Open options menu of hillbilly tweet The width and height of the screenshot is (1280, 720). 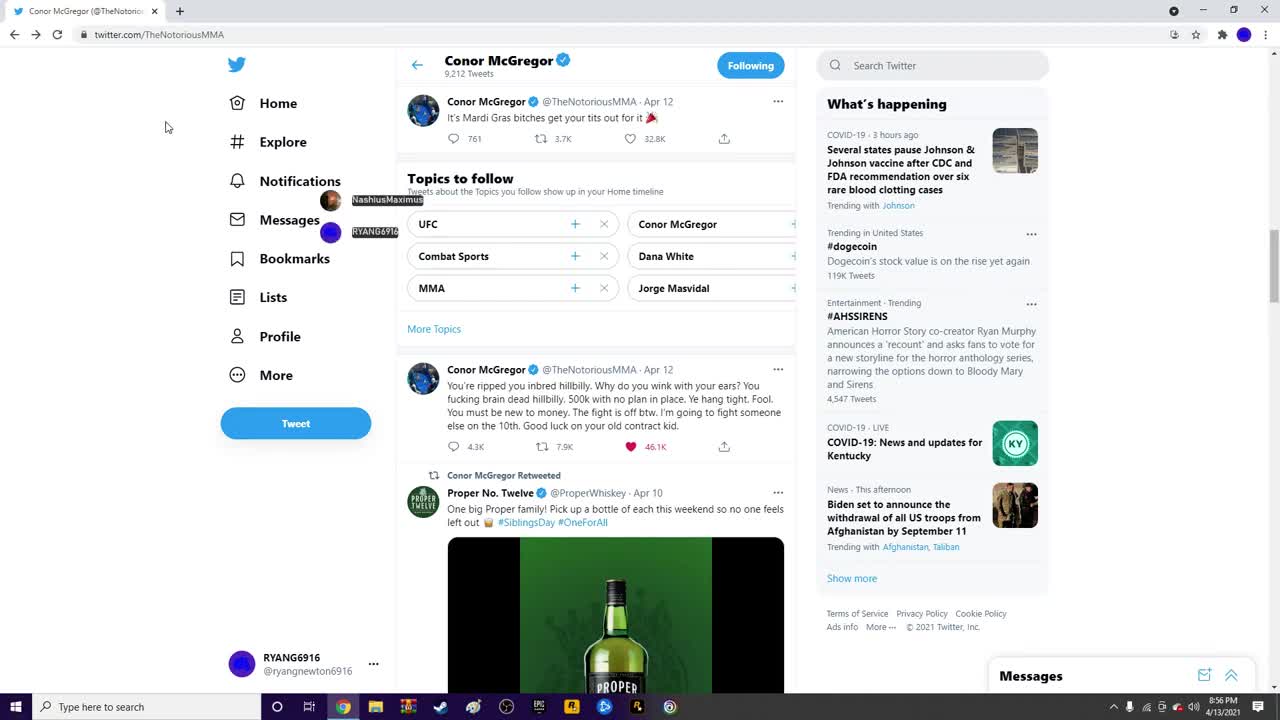[778, 369]
